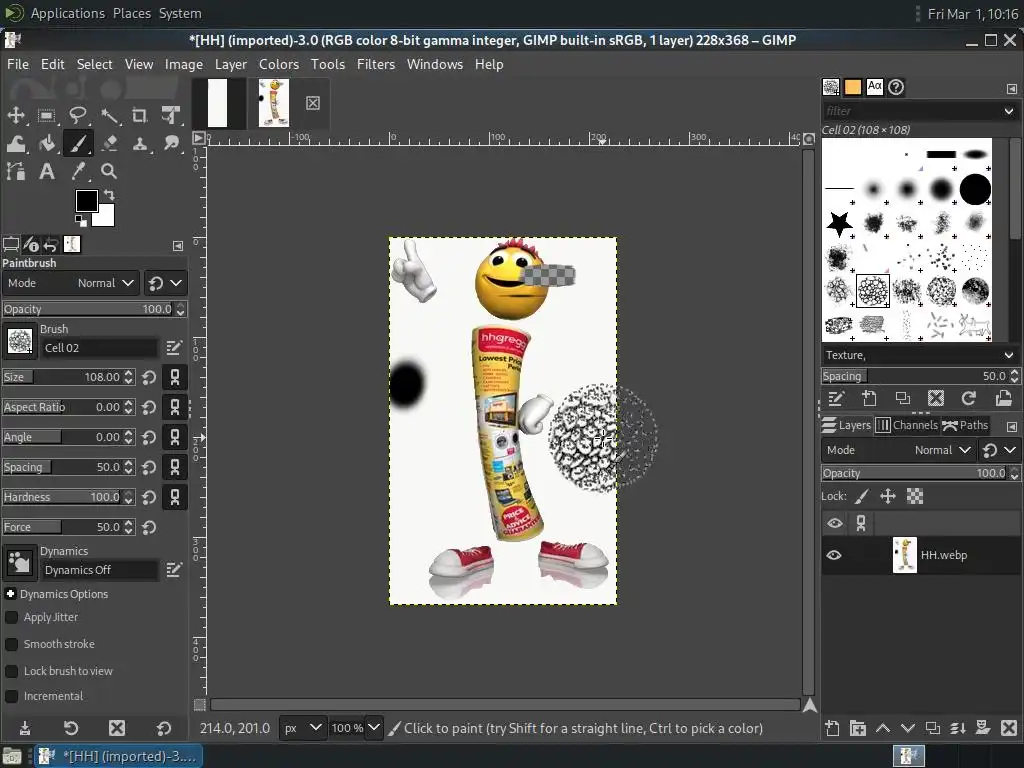Enable the Apply Jitter checkbox

(12, 617)
